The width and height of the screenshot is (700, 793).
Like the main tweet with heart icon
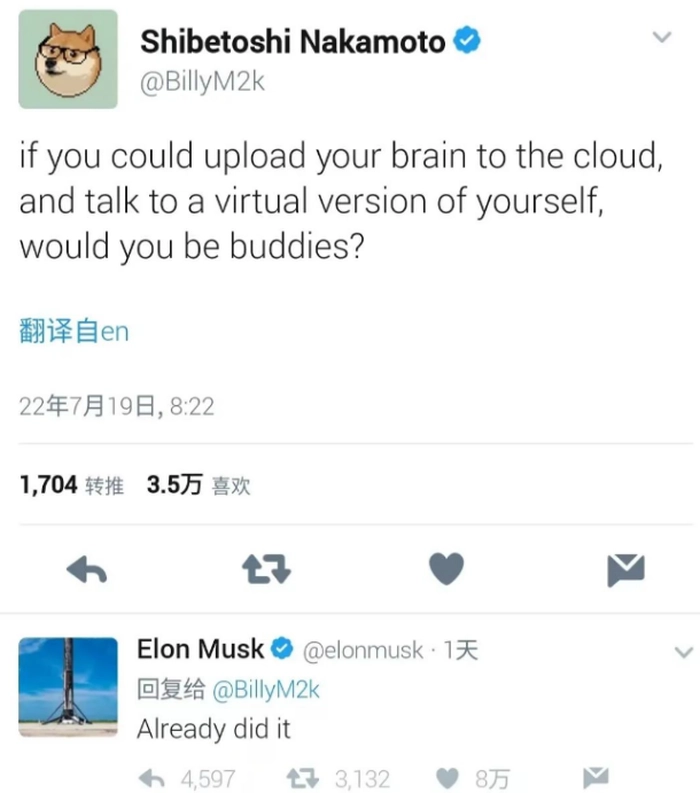(446, 568)
